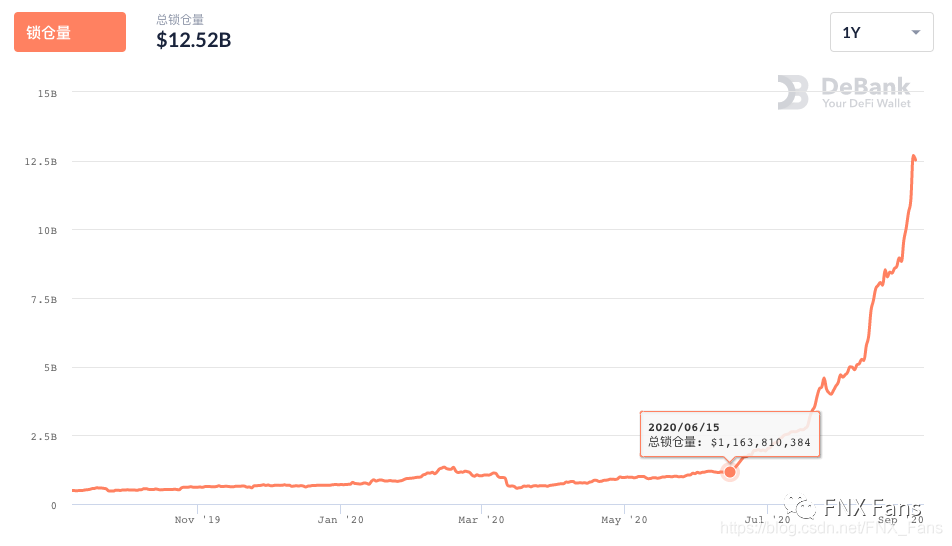This screenshot has height=546, width=952.
Task: Click the dropdown arrow beside 1Y
Action: (x=916, y=32)
